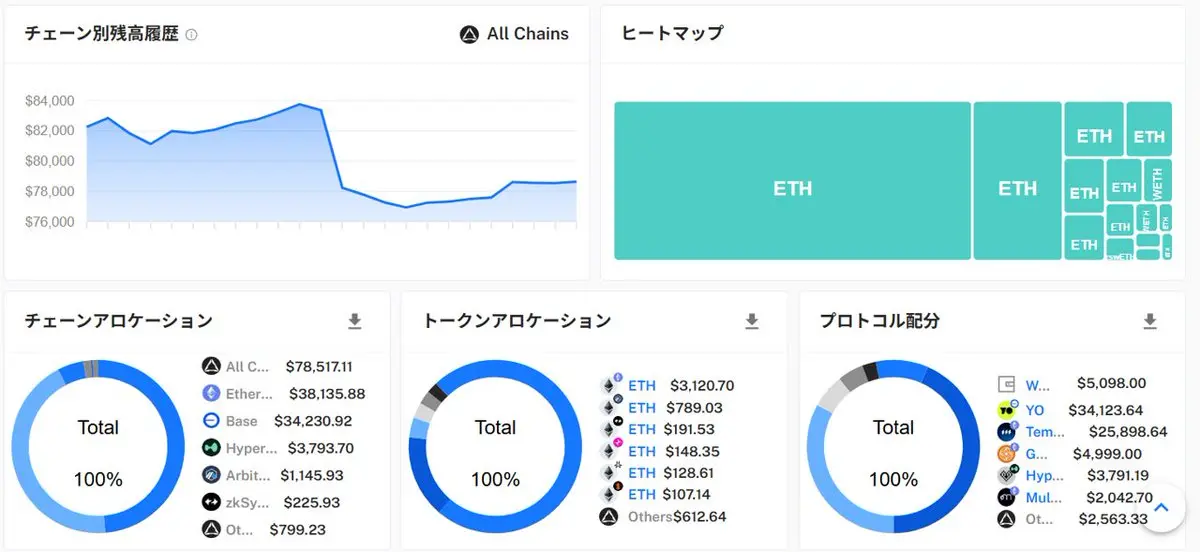This screenshot has width=1200, height=552.
Task: Click the zkSync chain icon
Action: pos(211,502)
